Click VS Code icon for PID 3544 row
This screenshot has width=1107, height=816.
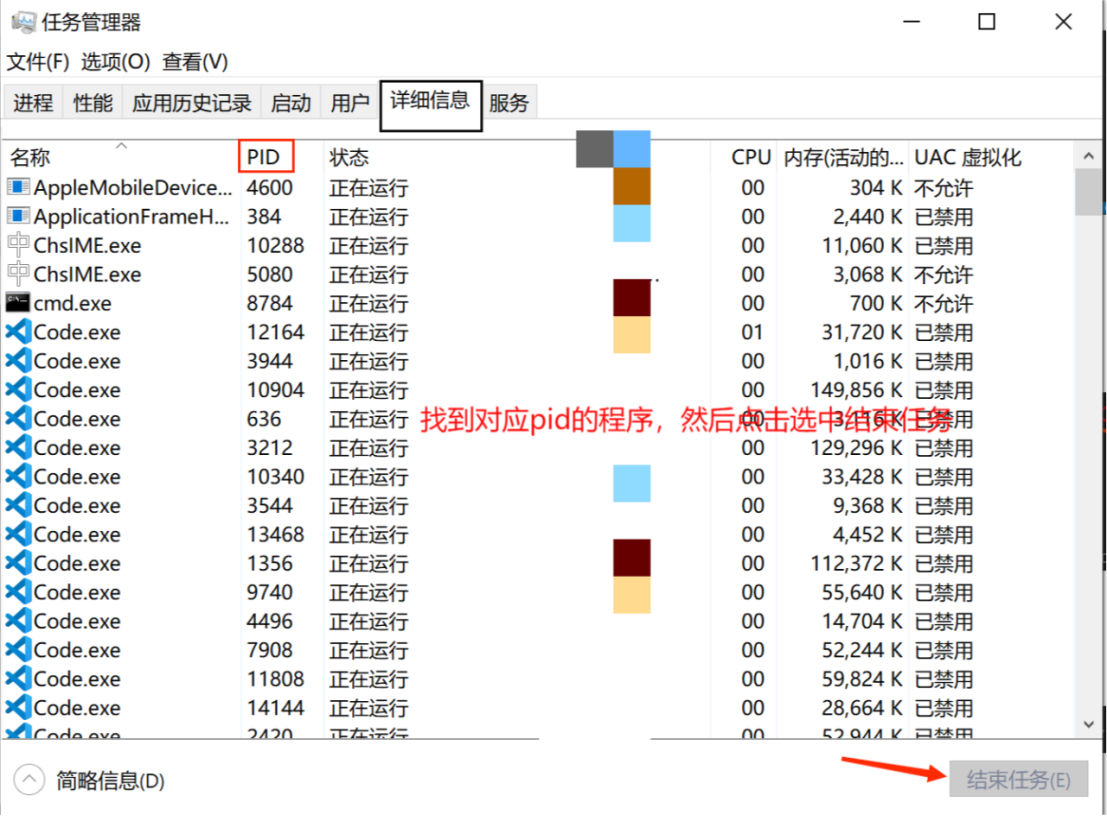click(x=19, y=505)
